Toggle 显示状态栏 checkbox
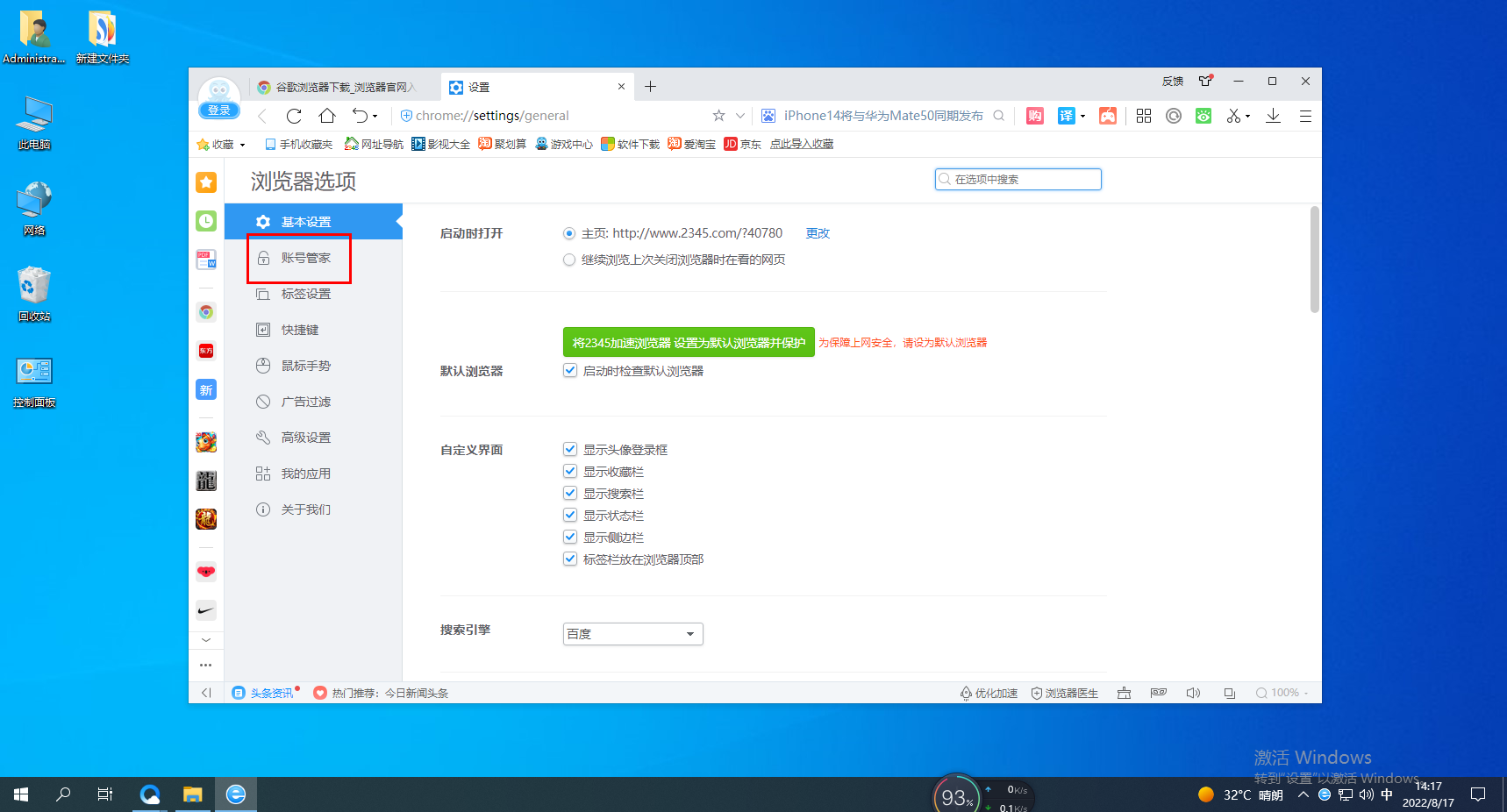 (570, 515)
